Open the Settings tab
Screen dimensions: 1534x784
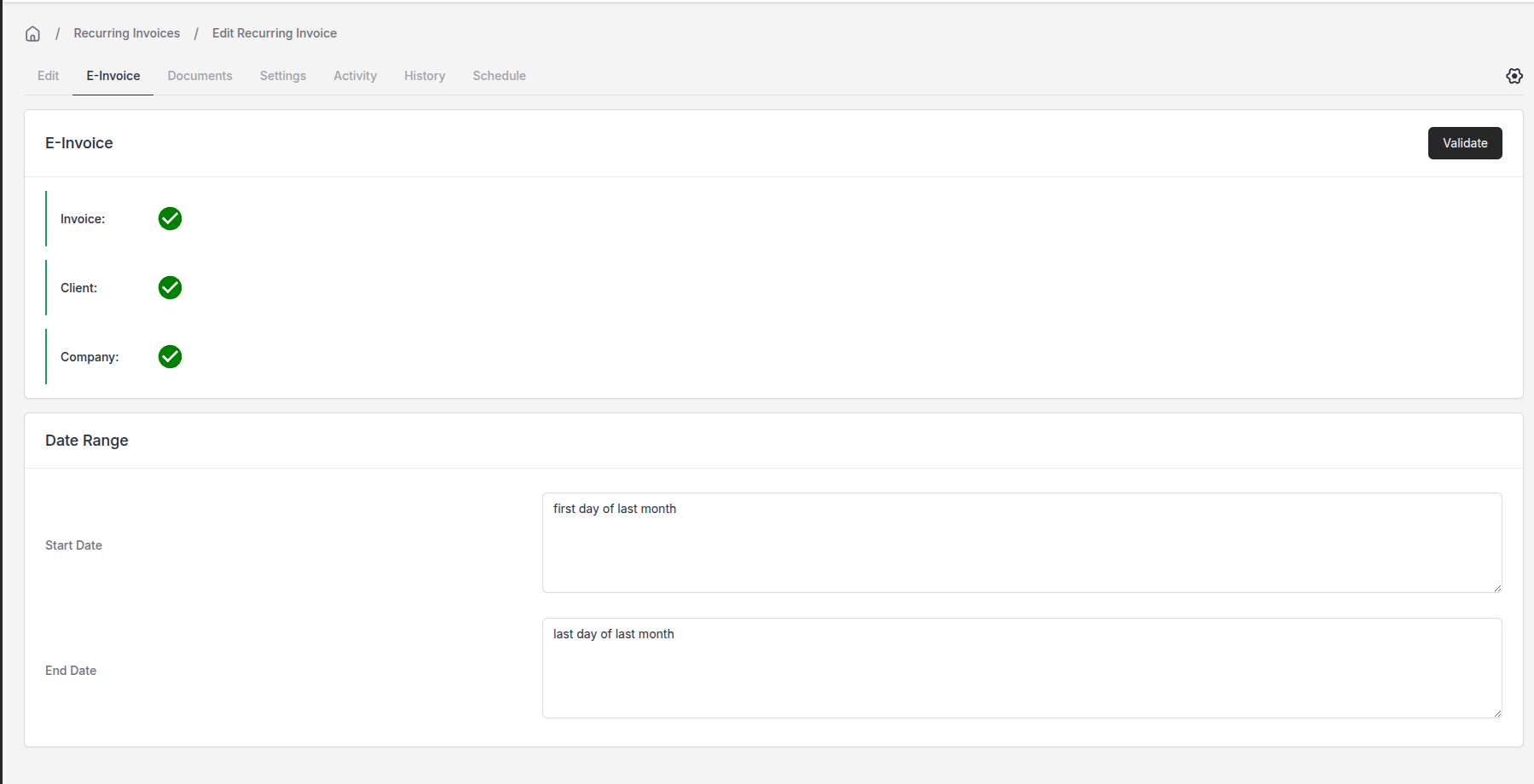[282, 75]
